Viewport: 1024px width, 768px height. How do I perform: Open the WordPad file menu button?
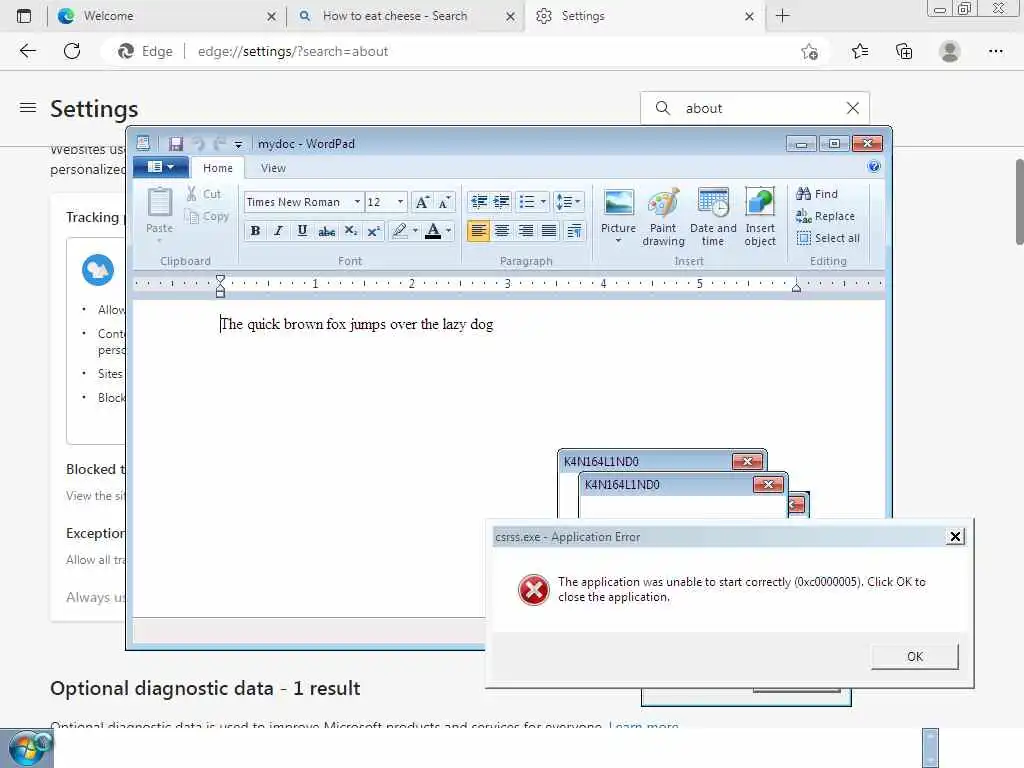pyautogui.click(x=161, y=167)
